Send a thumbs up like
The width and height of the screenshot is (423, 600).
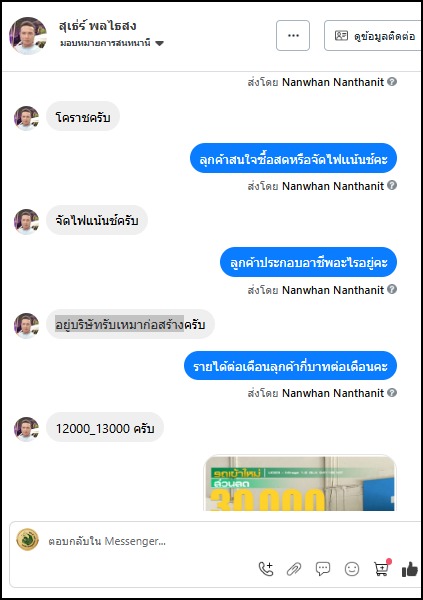[x=410, y=569]
